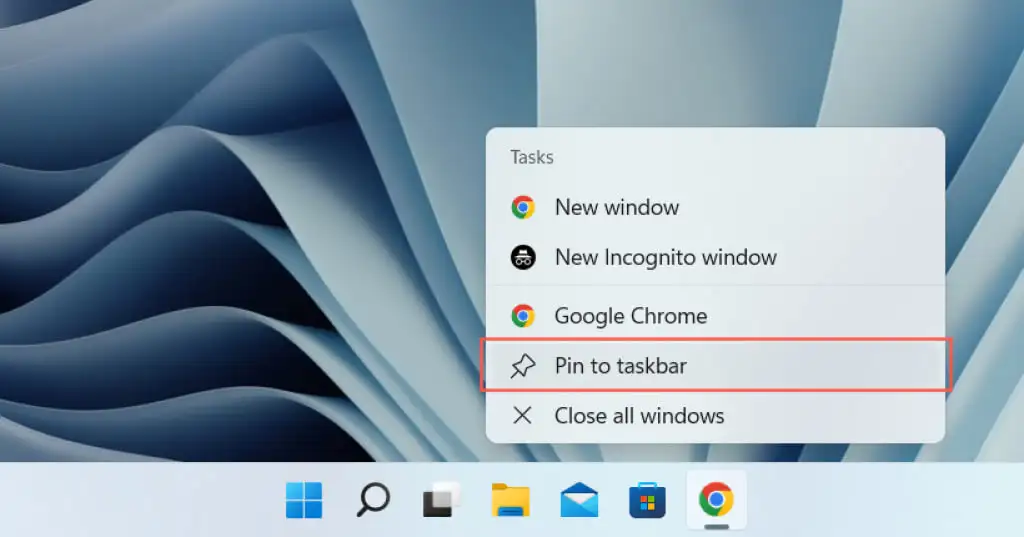Select Pin to taskbar option
Screen dimensions: 1024x537
click(x=716, y=366)
